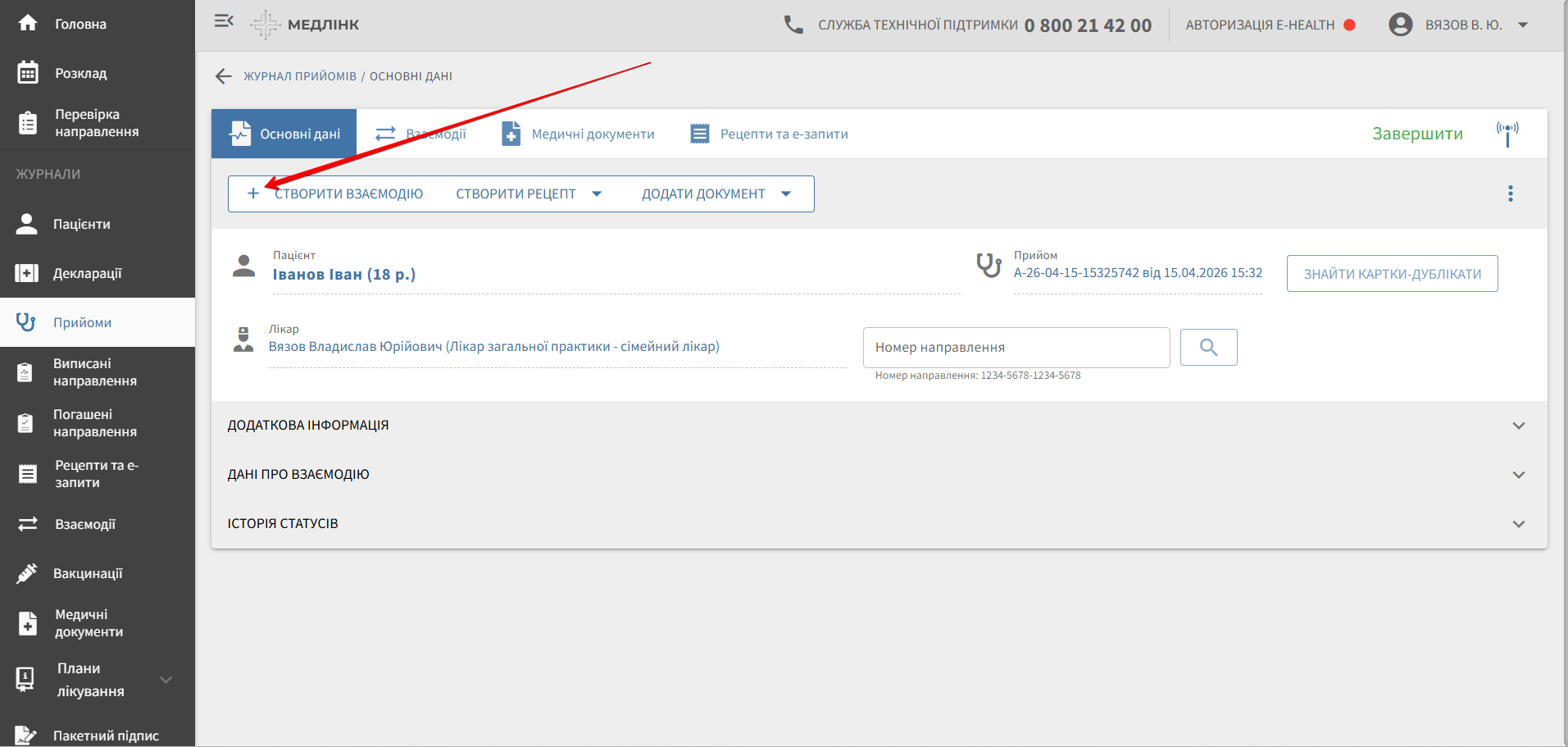Click the Створити взаємодію button
Screen dimensions: 1568x747
click(x=336, y=194)
